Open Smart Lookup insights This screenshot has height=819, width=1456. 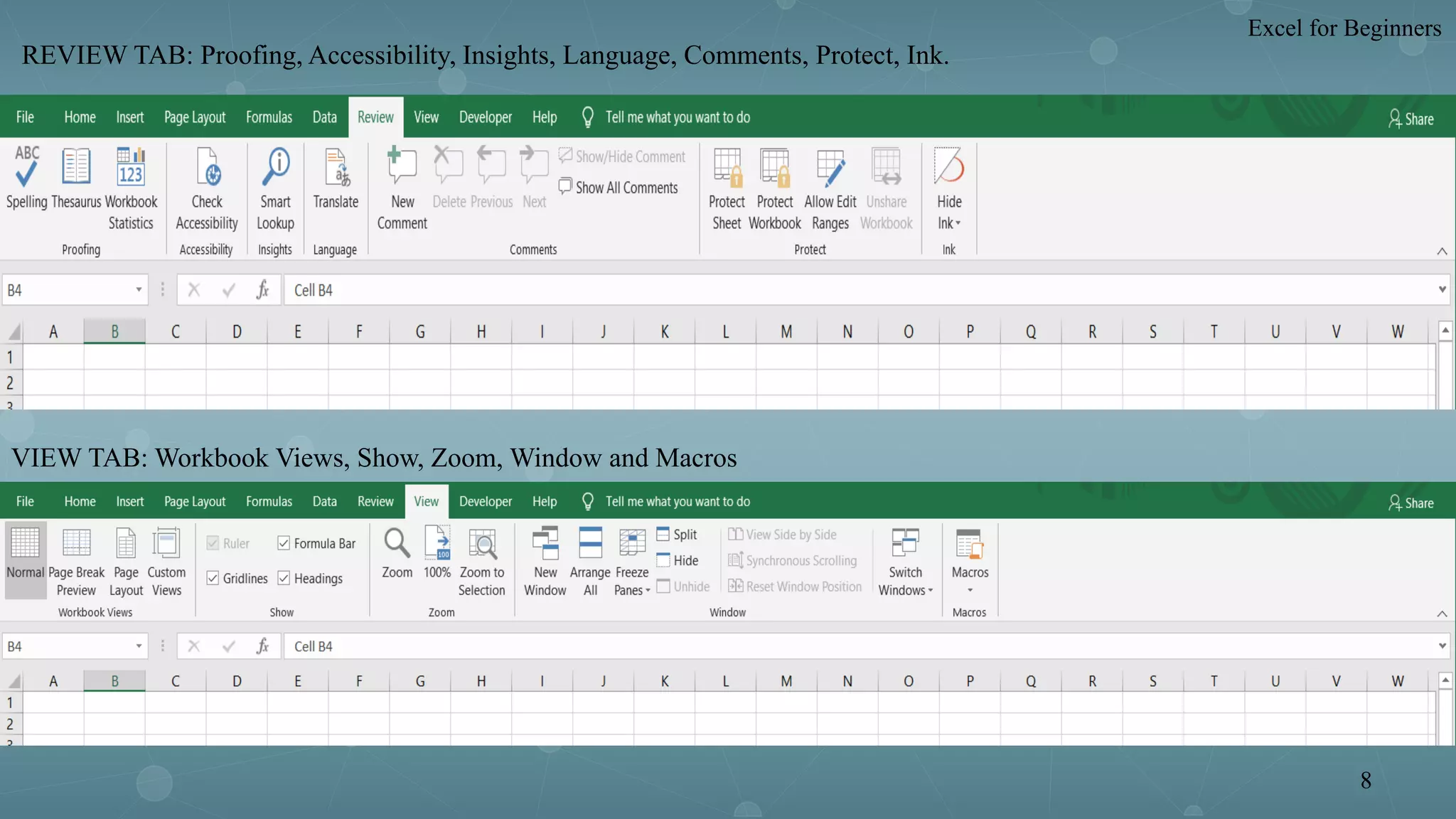(x=275, y=188)
